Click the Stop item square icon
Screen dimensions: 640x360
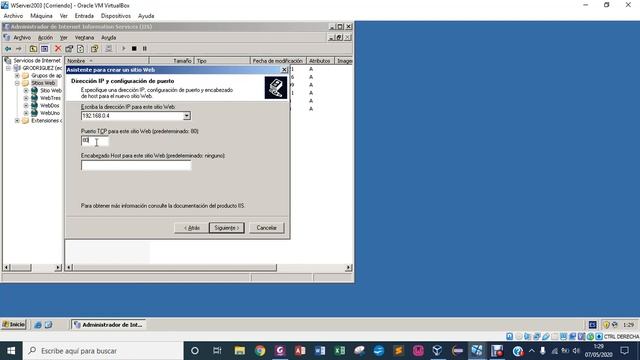click(134, 49)
